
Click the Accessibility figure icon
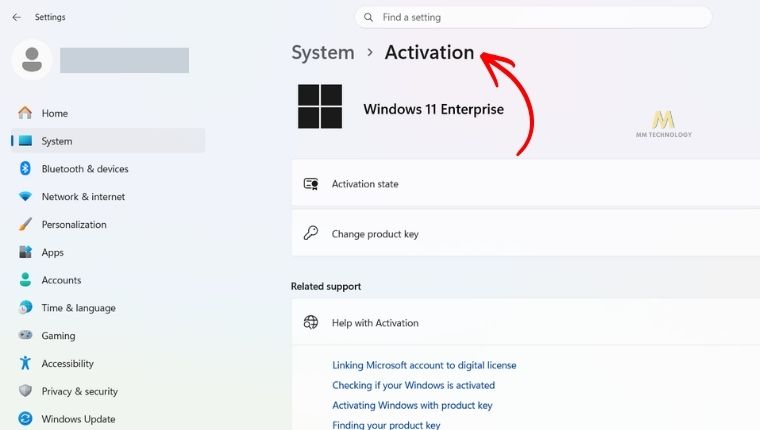click(x=25, y=363)
